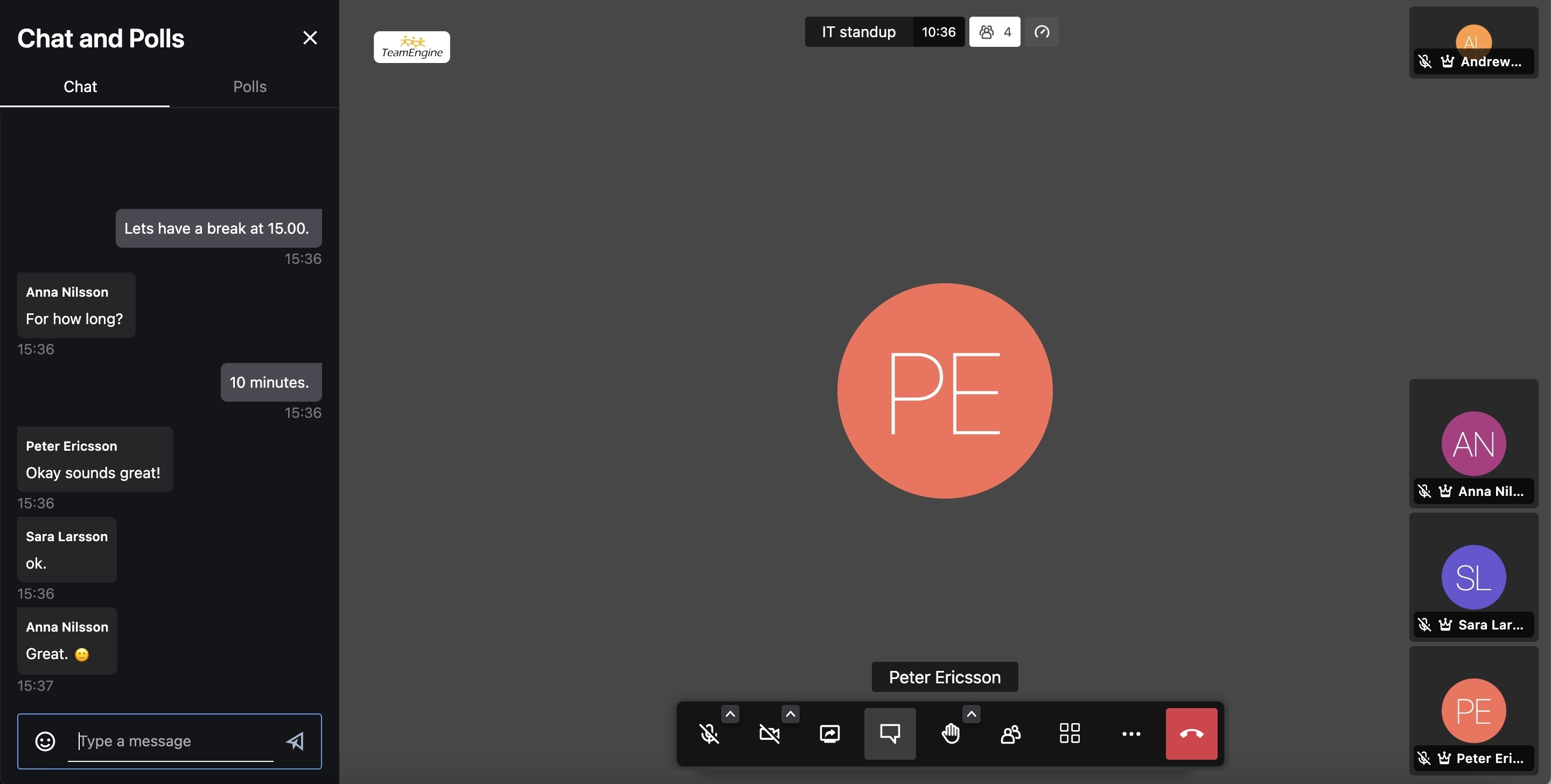The height and width of the screenshot is (784, 1551).
Task: Close the Chat and Polls panel
Action: 310,38
